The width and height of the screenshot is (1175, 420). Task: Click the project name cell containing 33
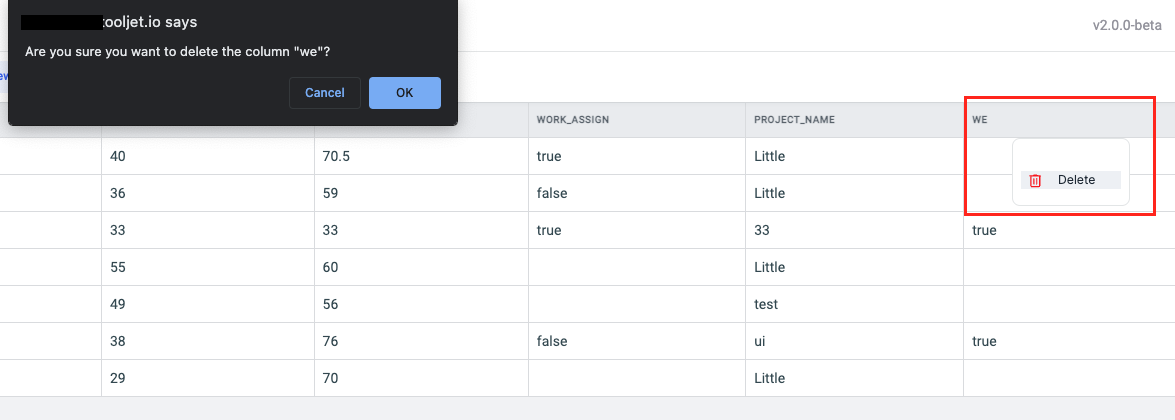click(762, 230)
